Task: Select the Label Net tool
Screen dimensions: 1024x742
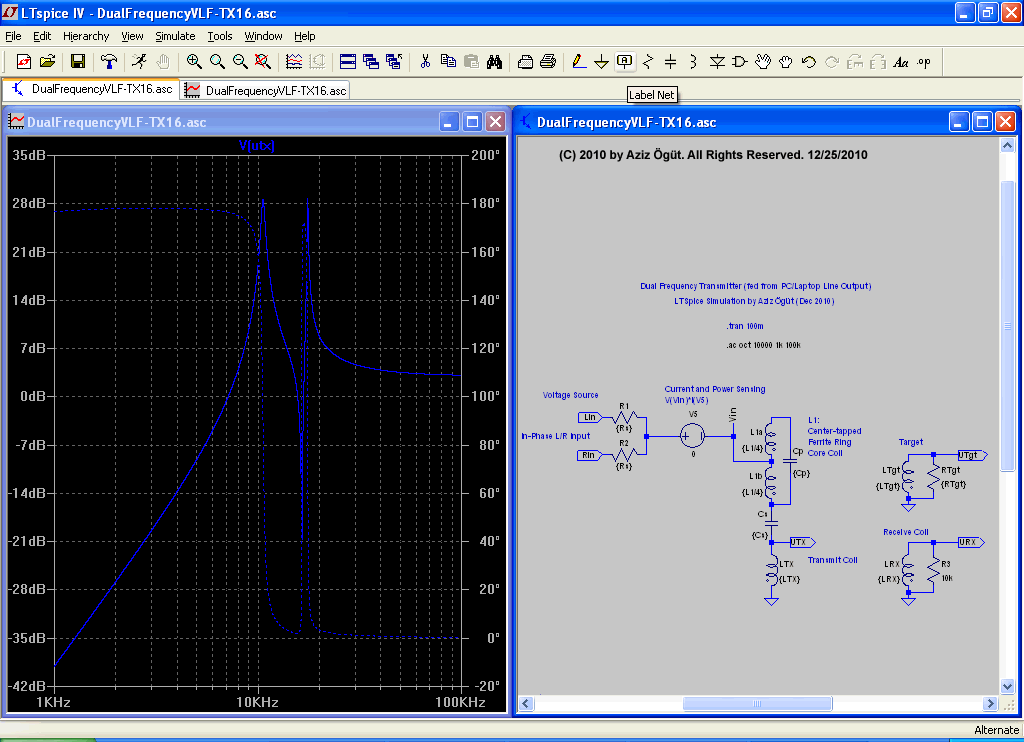Action: tap(624, 62)
